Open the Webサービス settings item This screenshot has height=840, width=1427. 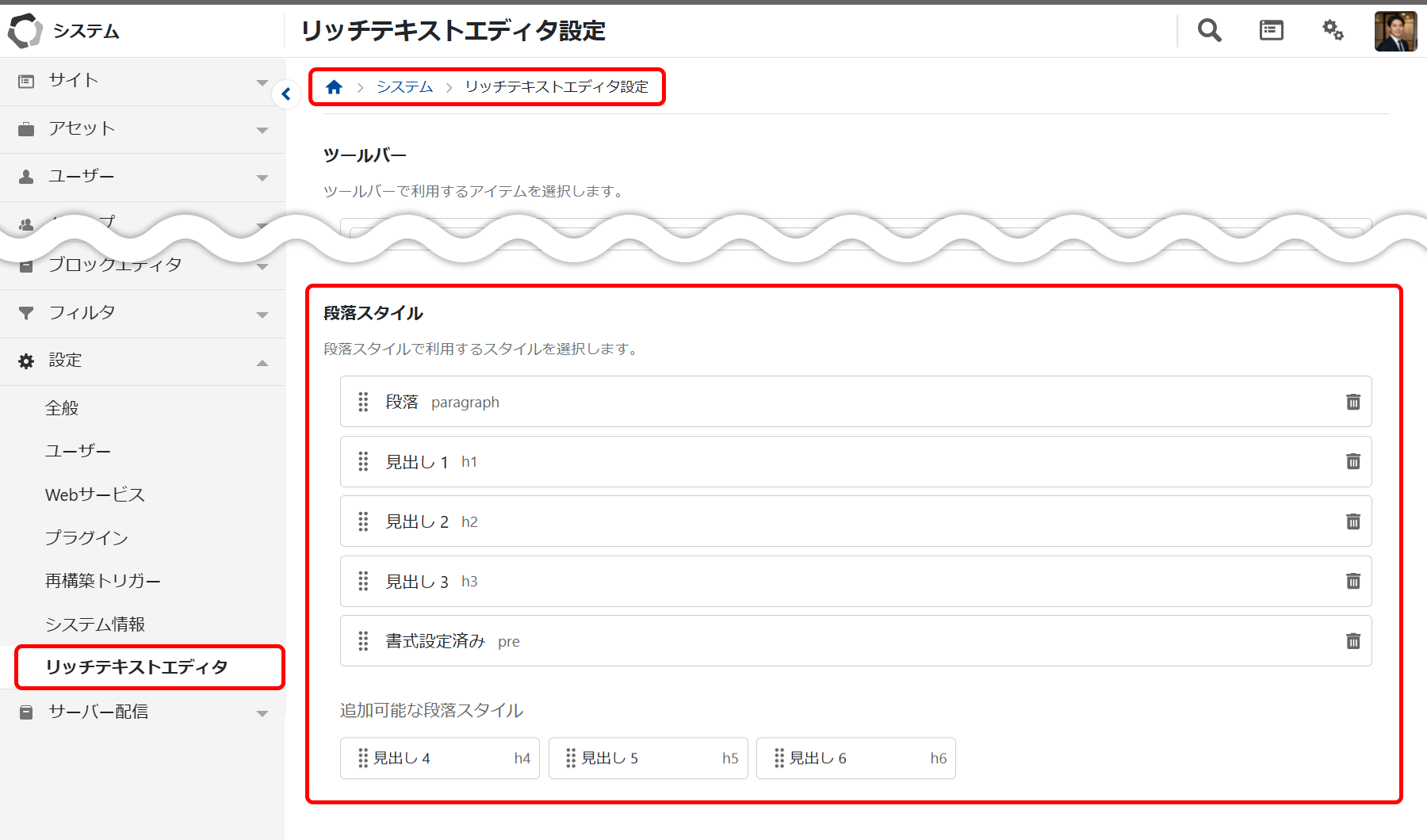point(95,494)
